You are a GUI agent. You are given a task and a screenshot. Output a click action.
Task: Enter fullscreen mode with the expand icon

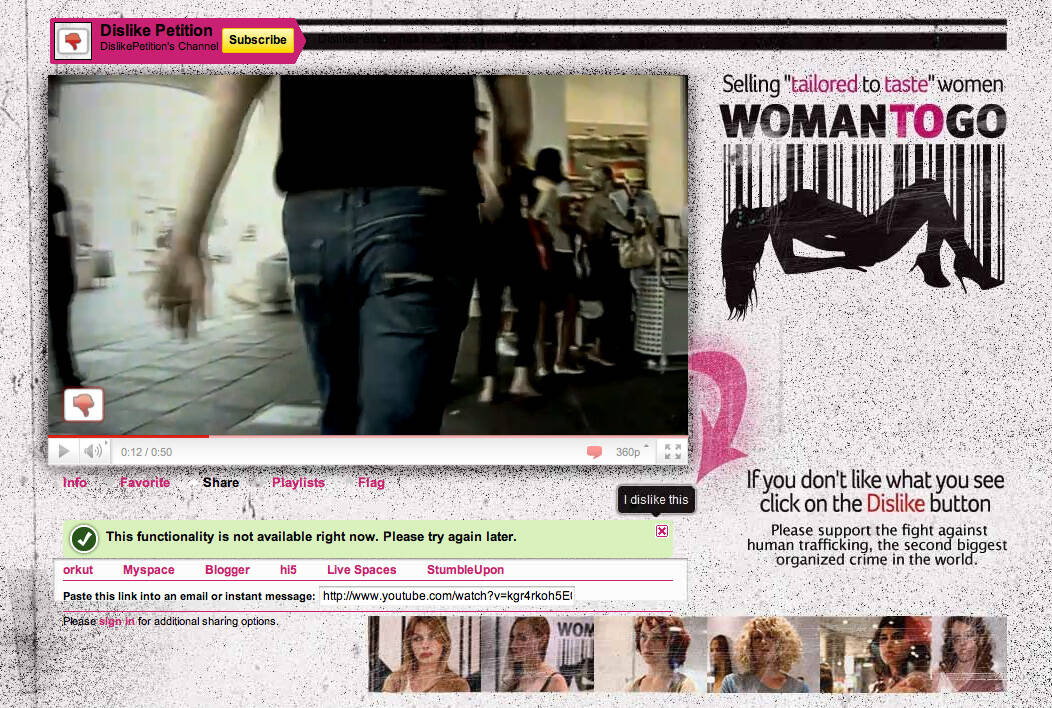click(x=673, y=452)
